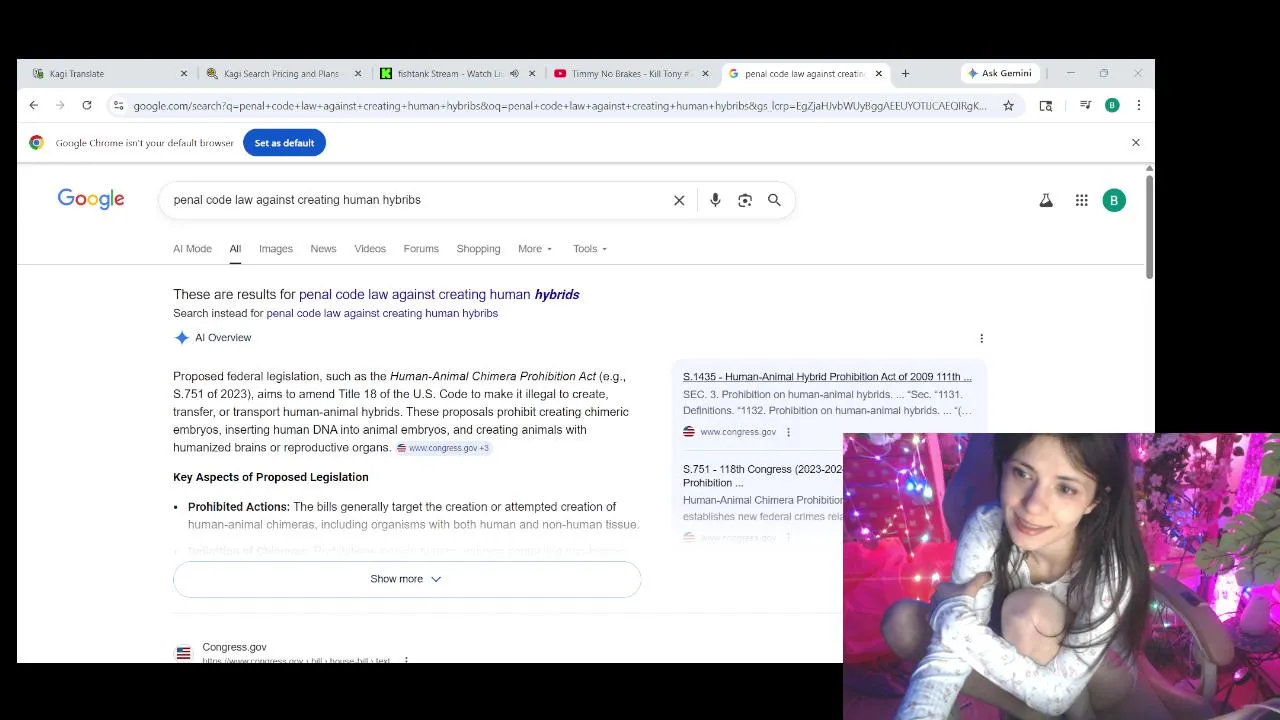Open the www.congress.gov +3 source chip
The width and height of the screenshot is (1280, 720).
[x=443, y=448]
